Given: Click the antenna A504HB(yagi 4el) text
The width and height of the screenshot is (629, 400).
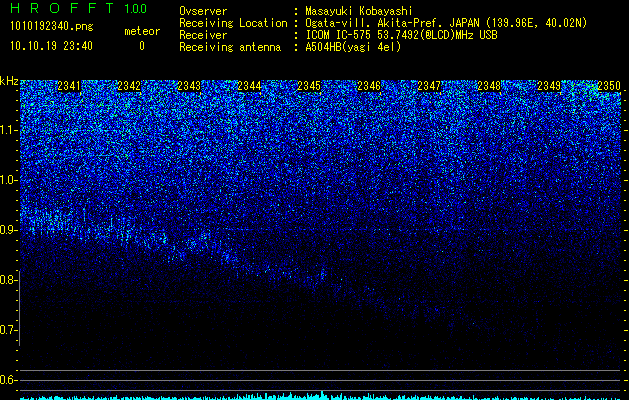Looking at the screenshot, I should [x=353, y=47].
